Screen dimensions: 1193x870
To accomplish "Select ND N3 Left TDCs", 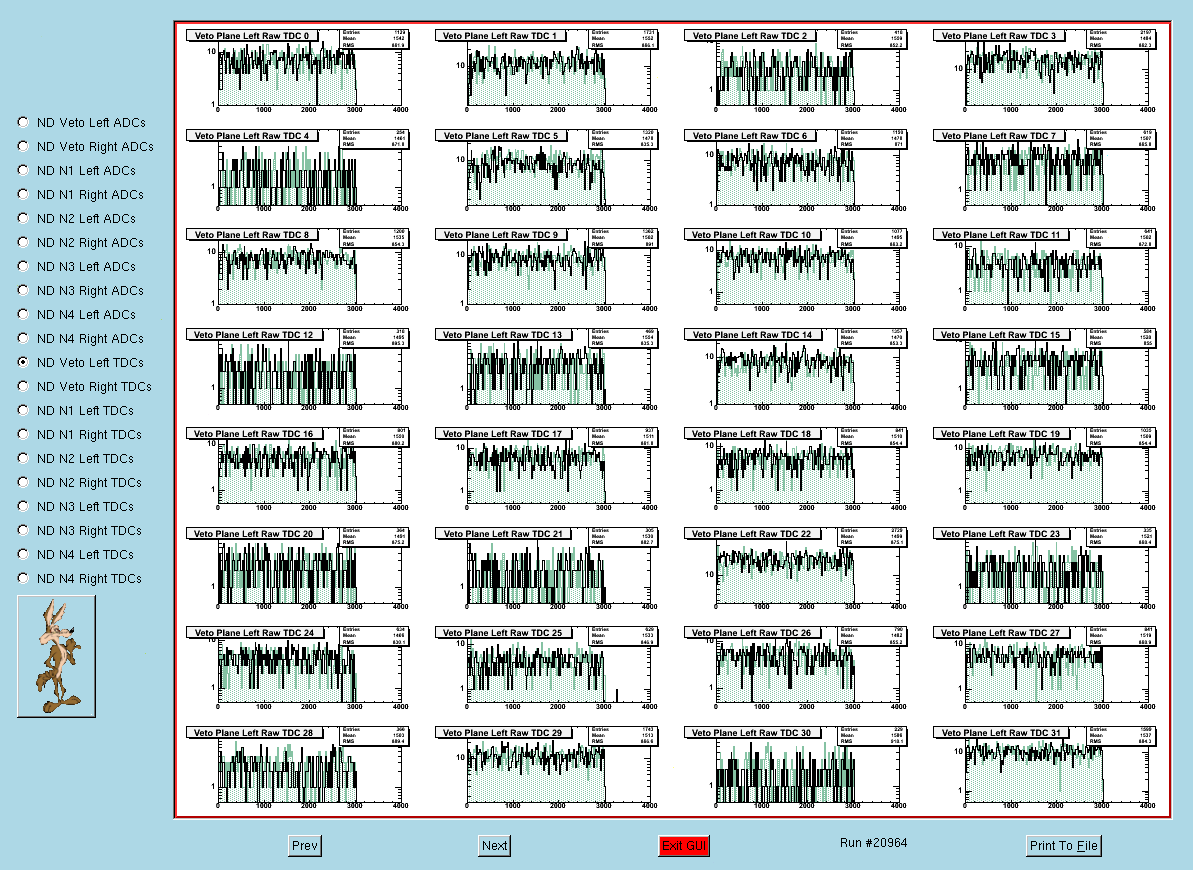I will tap(24, 506).
